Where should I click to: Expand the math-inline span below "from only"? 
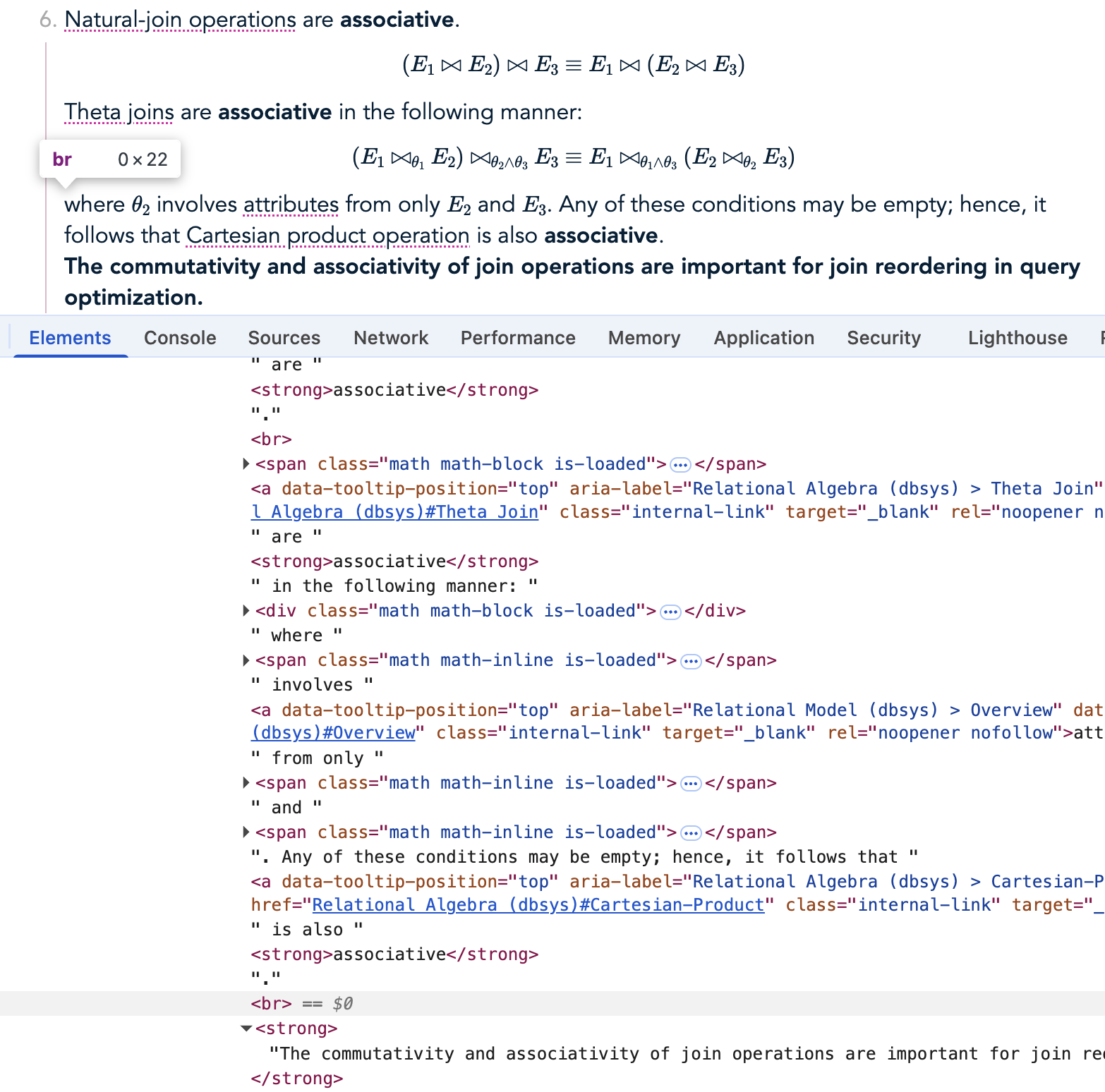point(246,783)
